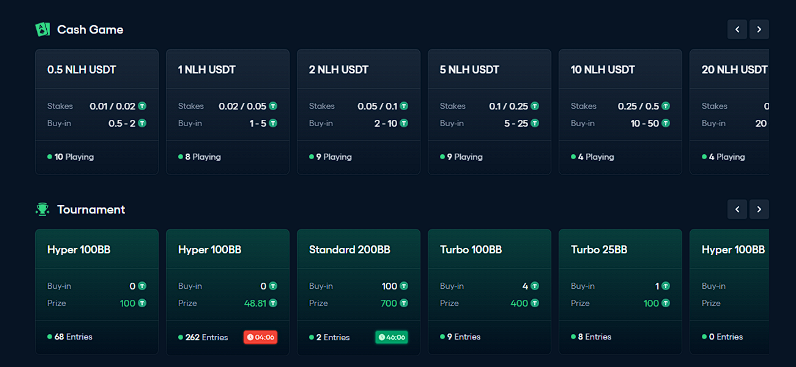Click the red 04:06 countdown badge

pyautogui.click(x=260, y=337)
